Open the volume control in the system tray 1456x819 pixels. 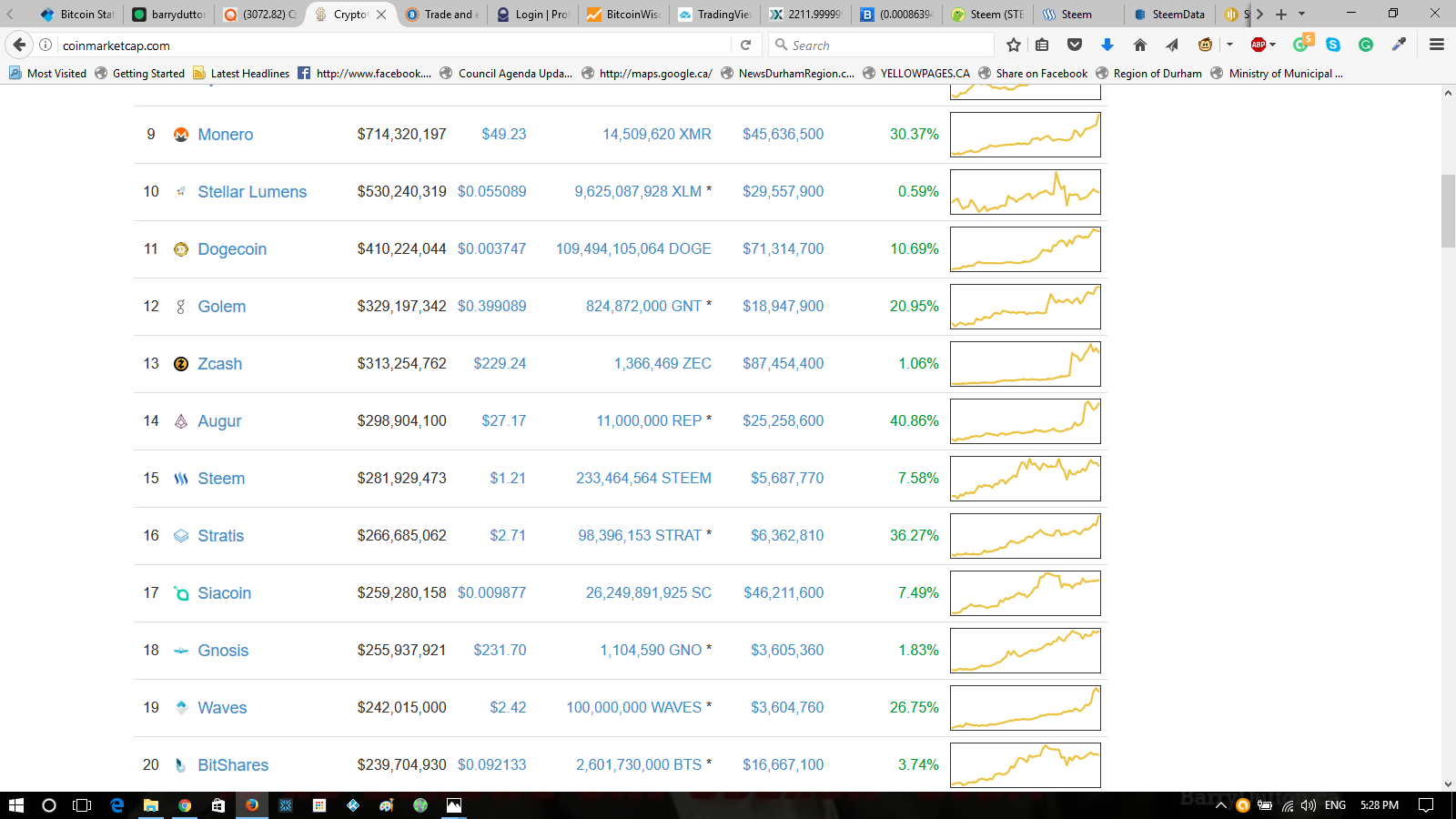pyautogui.click(x=1309, y=805)
